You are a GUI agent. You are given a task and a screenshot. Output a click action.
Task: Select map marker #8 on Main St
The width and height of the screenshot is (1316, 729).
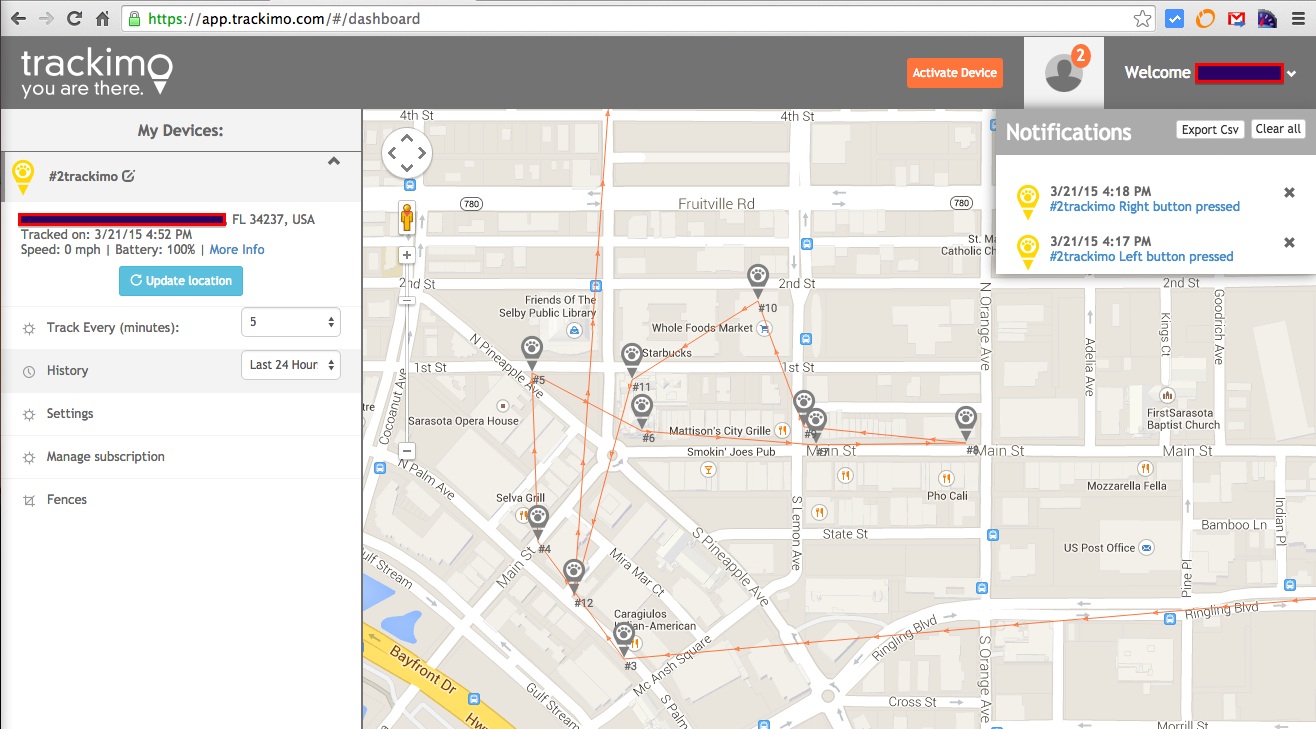click(x=965, y=423)
